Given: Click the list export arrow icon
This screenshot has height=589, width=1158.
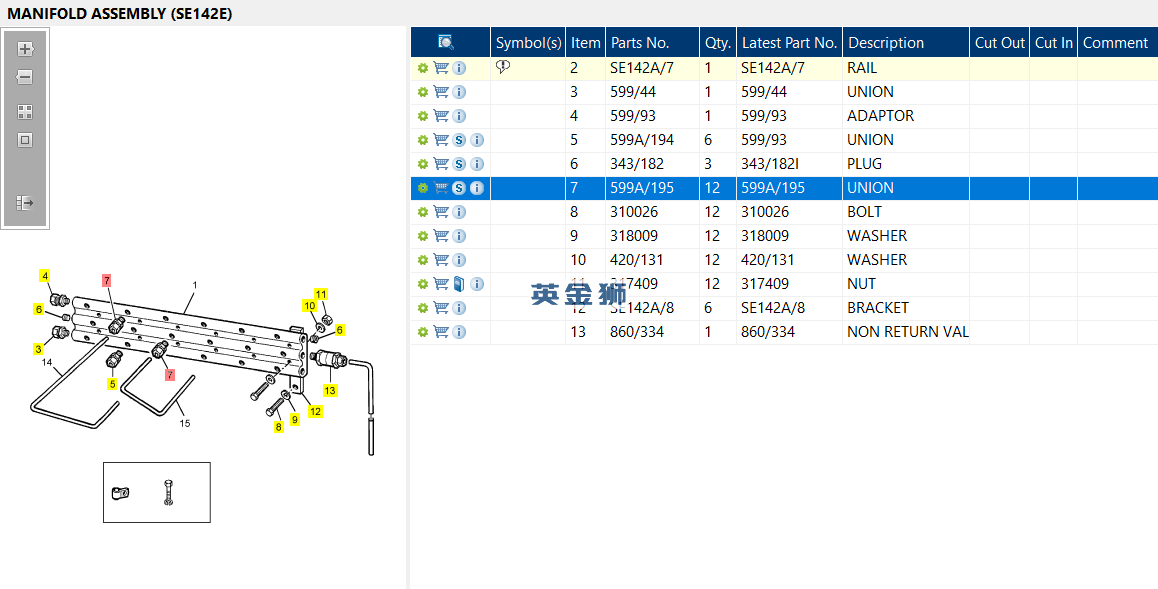Looking at the screenshot, I should 25,203.
